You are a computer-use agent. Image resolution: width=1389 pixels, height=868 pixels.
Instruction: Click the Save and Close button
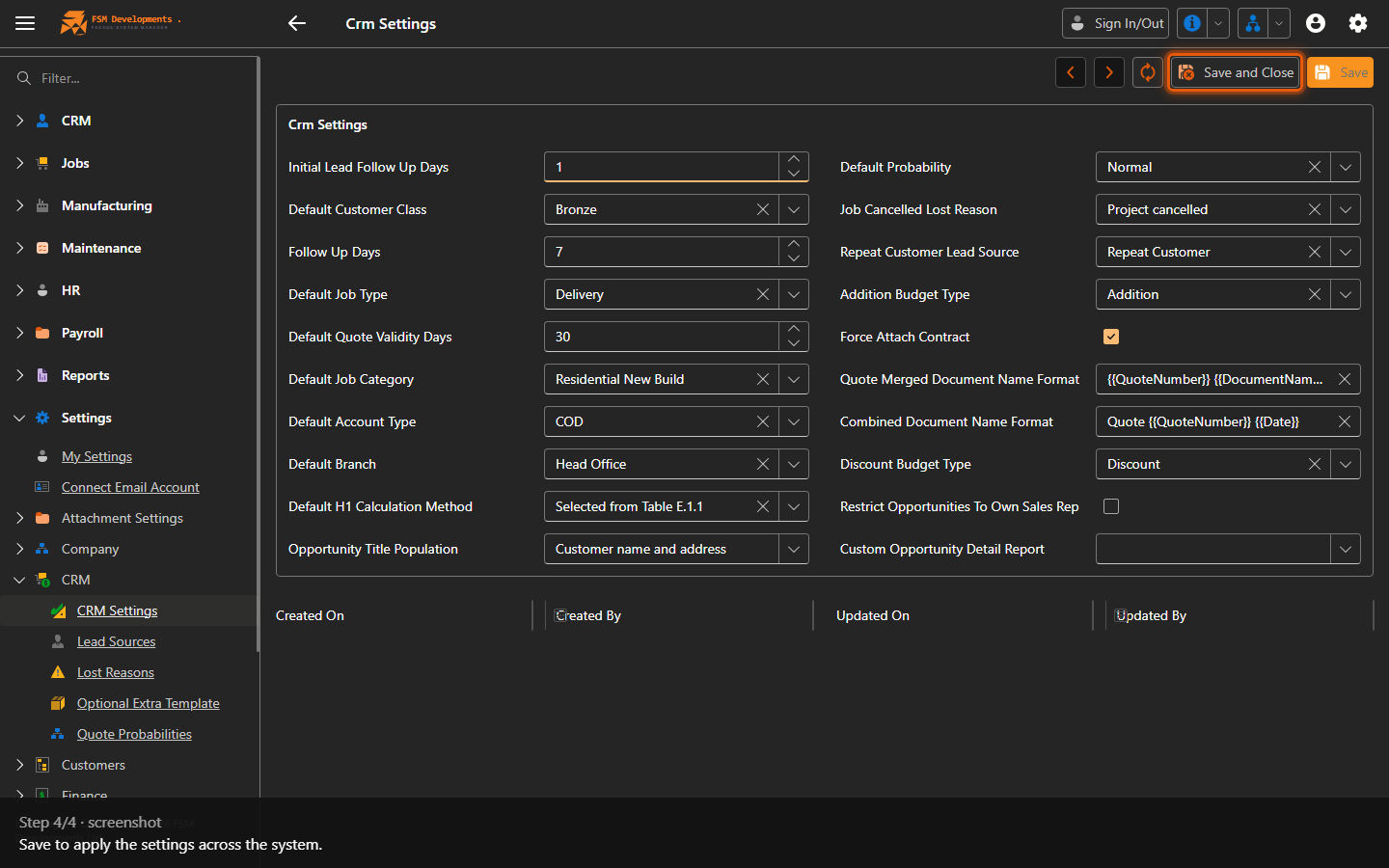click(x=1236, y=72)
